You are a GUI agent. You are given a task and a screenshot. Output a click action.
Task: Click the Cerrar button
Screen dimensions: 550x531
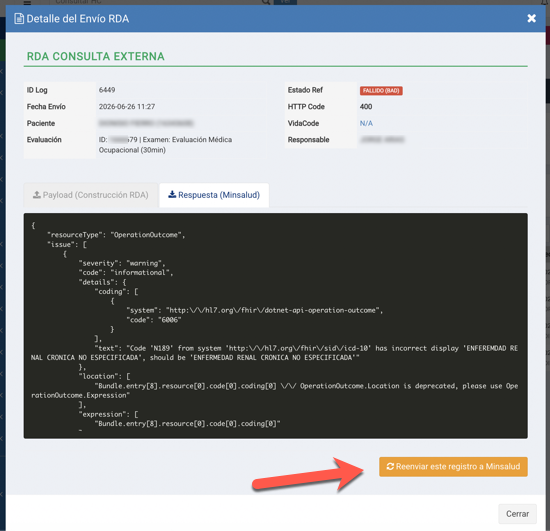(517, 514)
